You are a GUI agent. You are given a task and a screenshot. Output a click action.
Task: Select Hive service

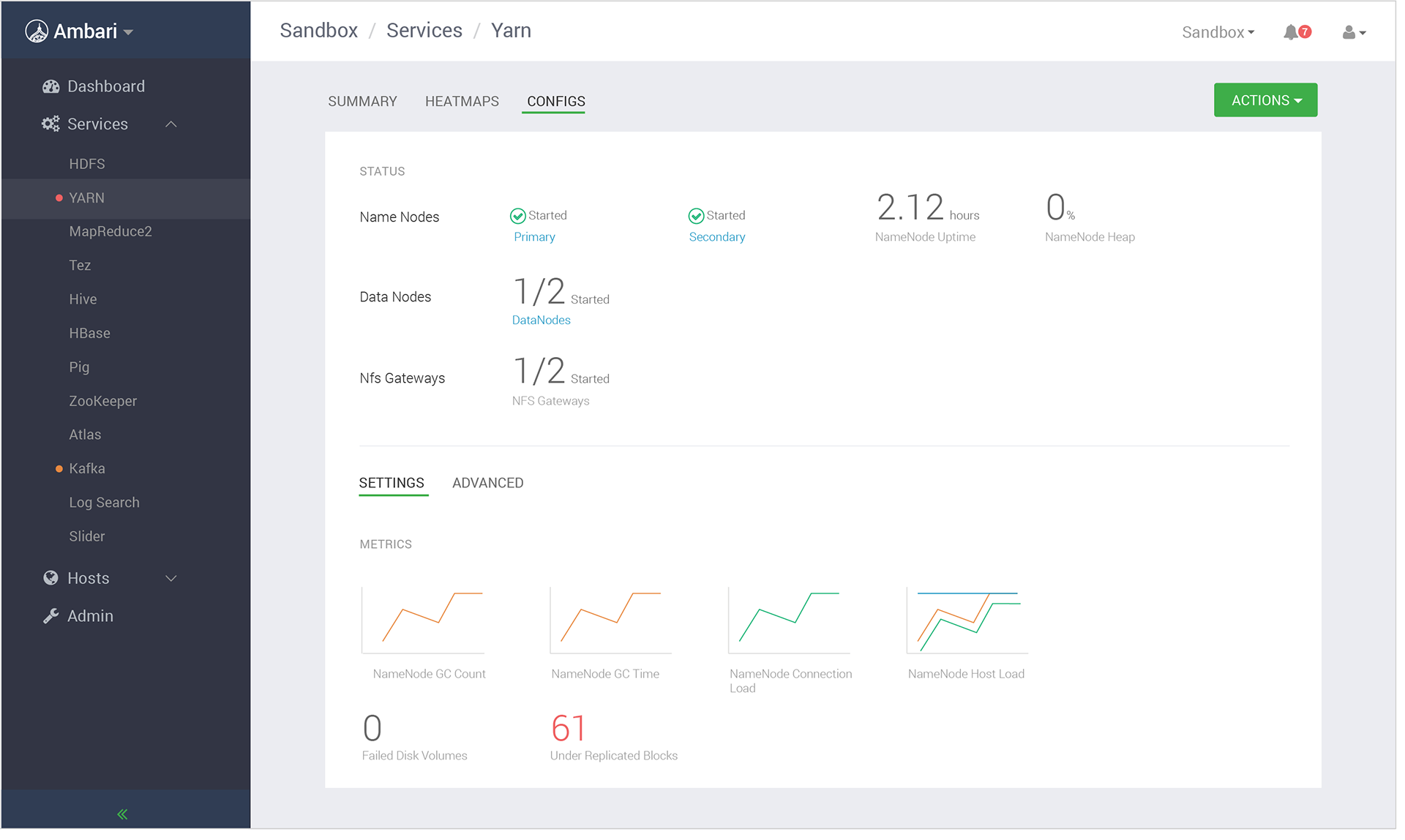(83, 299)
